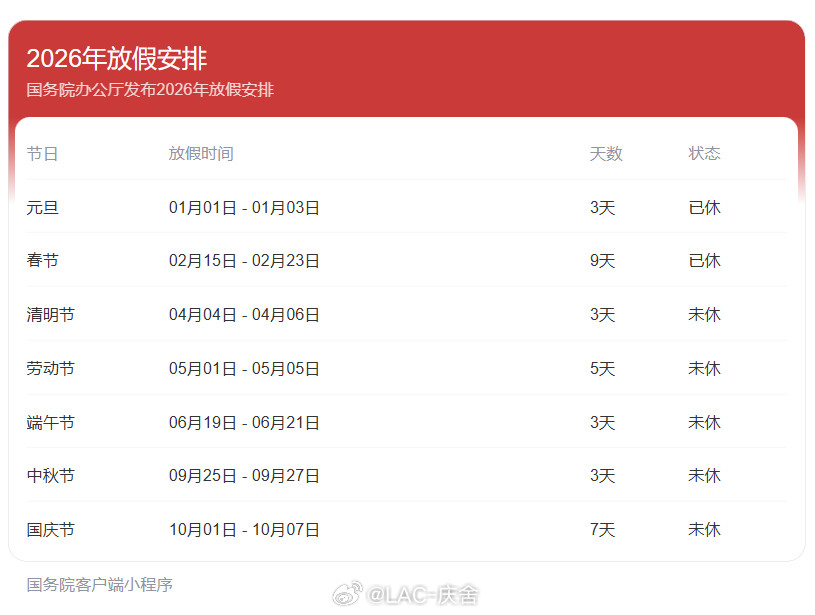This screenshot has width=815, height=615.
Task: Click 已休 status for 元旦
Action: point(704,207)
